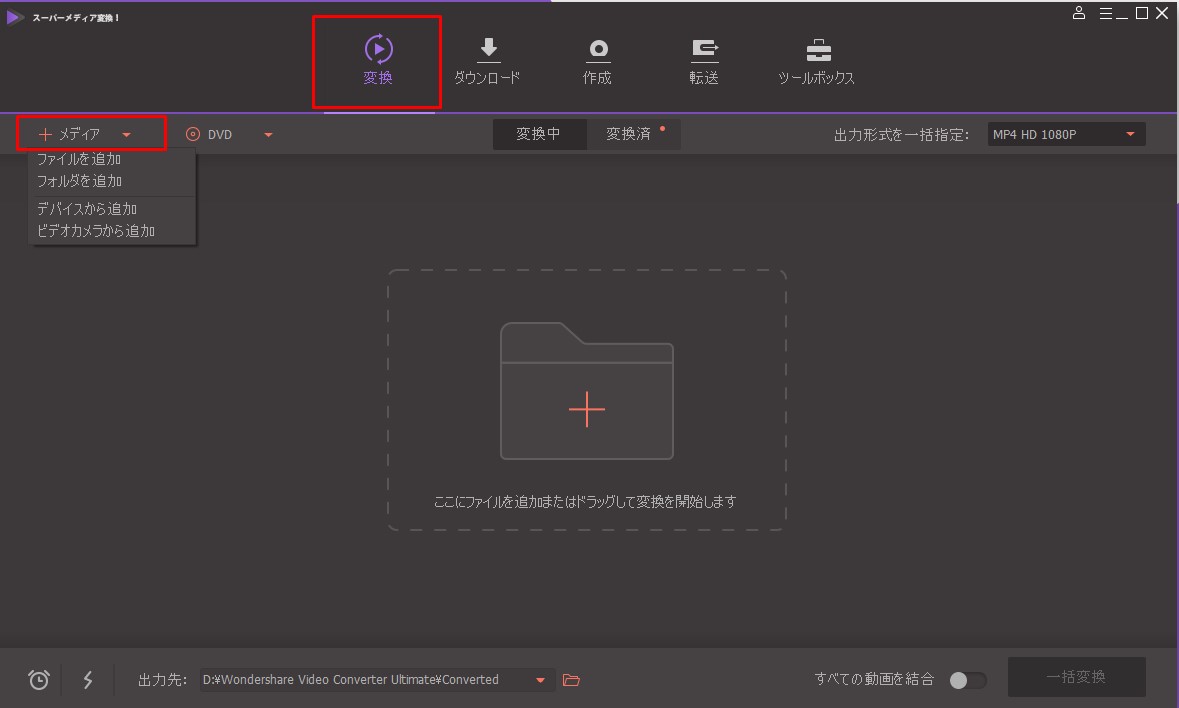Click the lightning bolt high-speed conversion icon
This screenshot has height=708, width=1179.
pyautogui.click(x=88, y=680)
